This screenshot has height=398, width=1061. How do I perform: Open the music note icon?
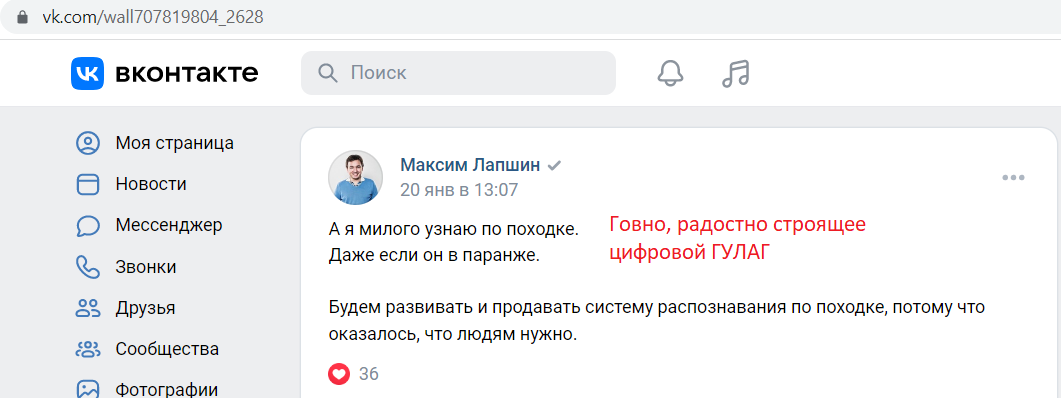[x=736, y=73]
